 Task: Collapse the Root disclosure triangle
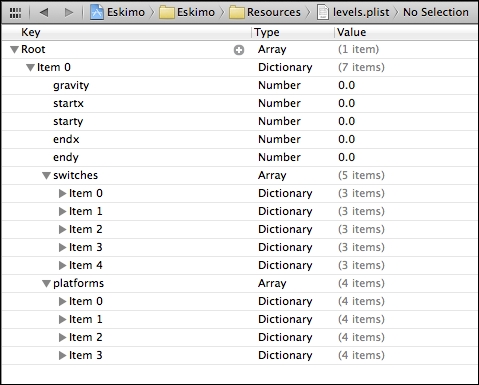[14, 50]
